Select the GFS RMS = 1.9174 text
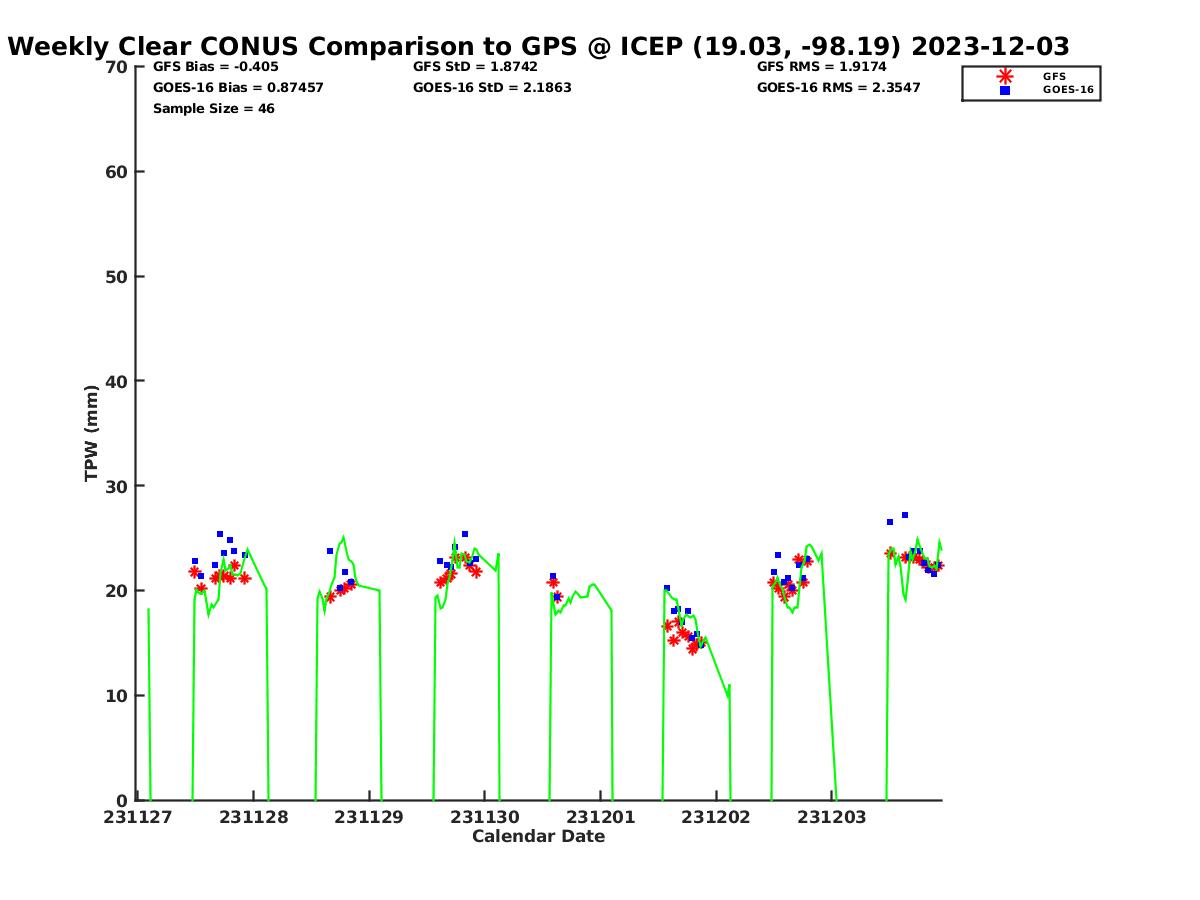Screen dimensions: 1200x900 (821, 67)
